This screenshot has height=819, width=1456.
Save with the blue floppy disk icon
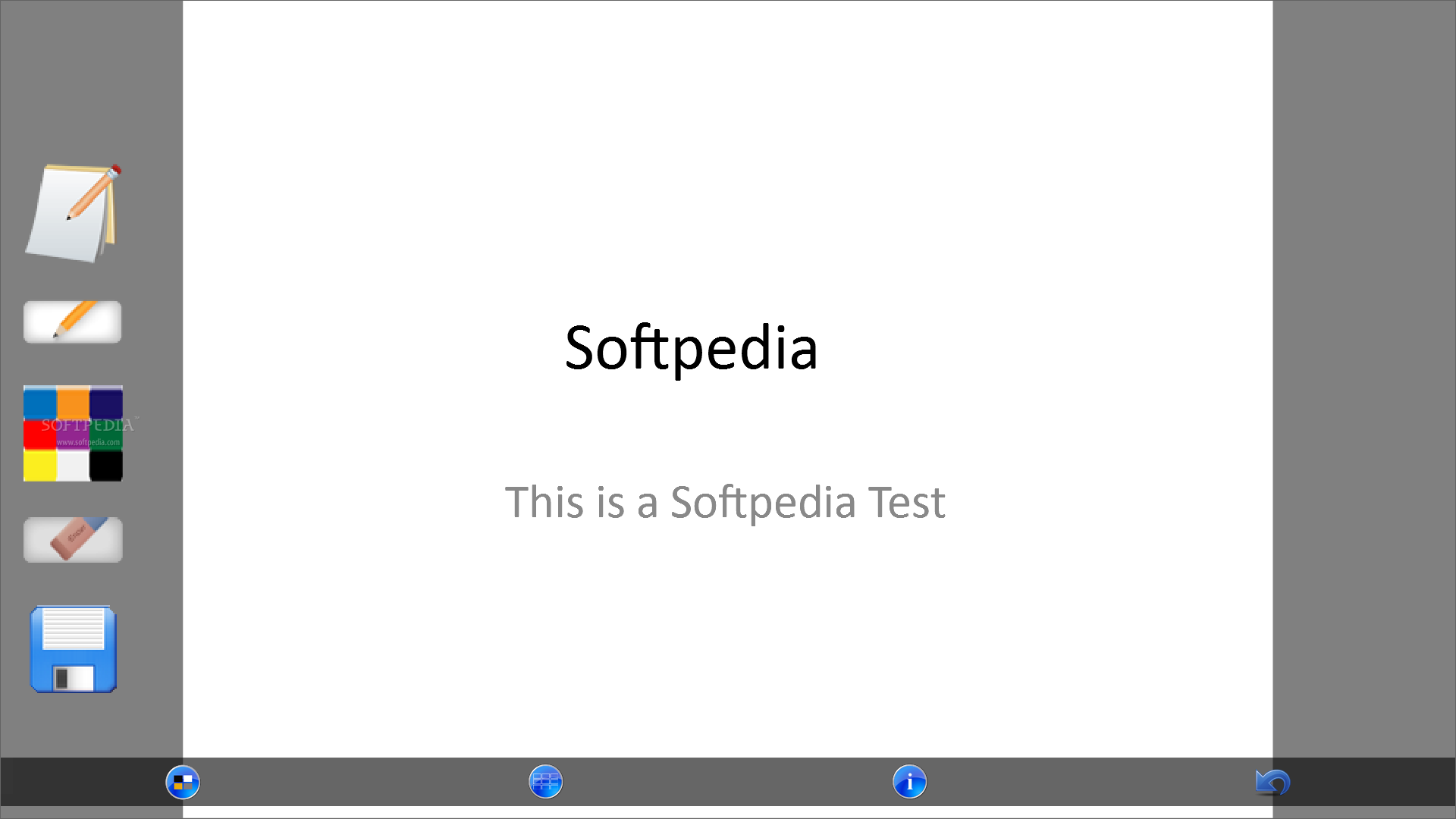coord(73,649)
